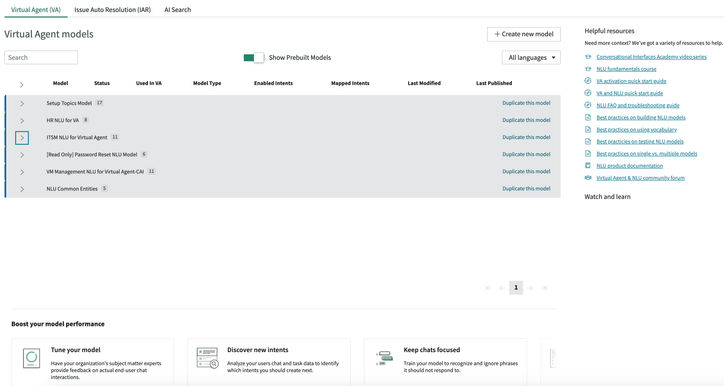Go to the next page arrow
The width and height of the screenshot is (724, 386).
(530, 288)
